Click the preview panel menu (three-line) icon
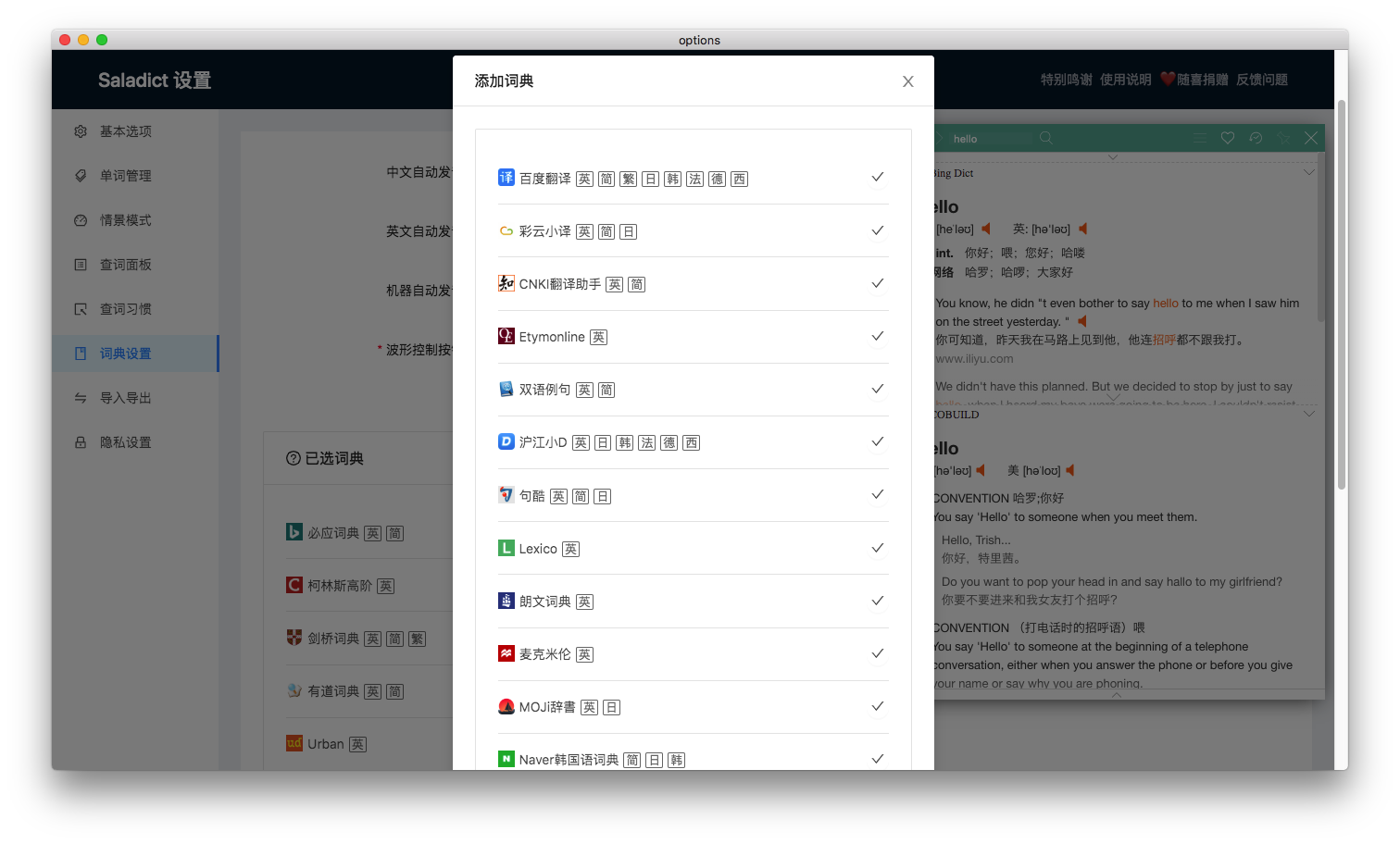Viewport: 1400px width, 844px height. [1200, 138]
